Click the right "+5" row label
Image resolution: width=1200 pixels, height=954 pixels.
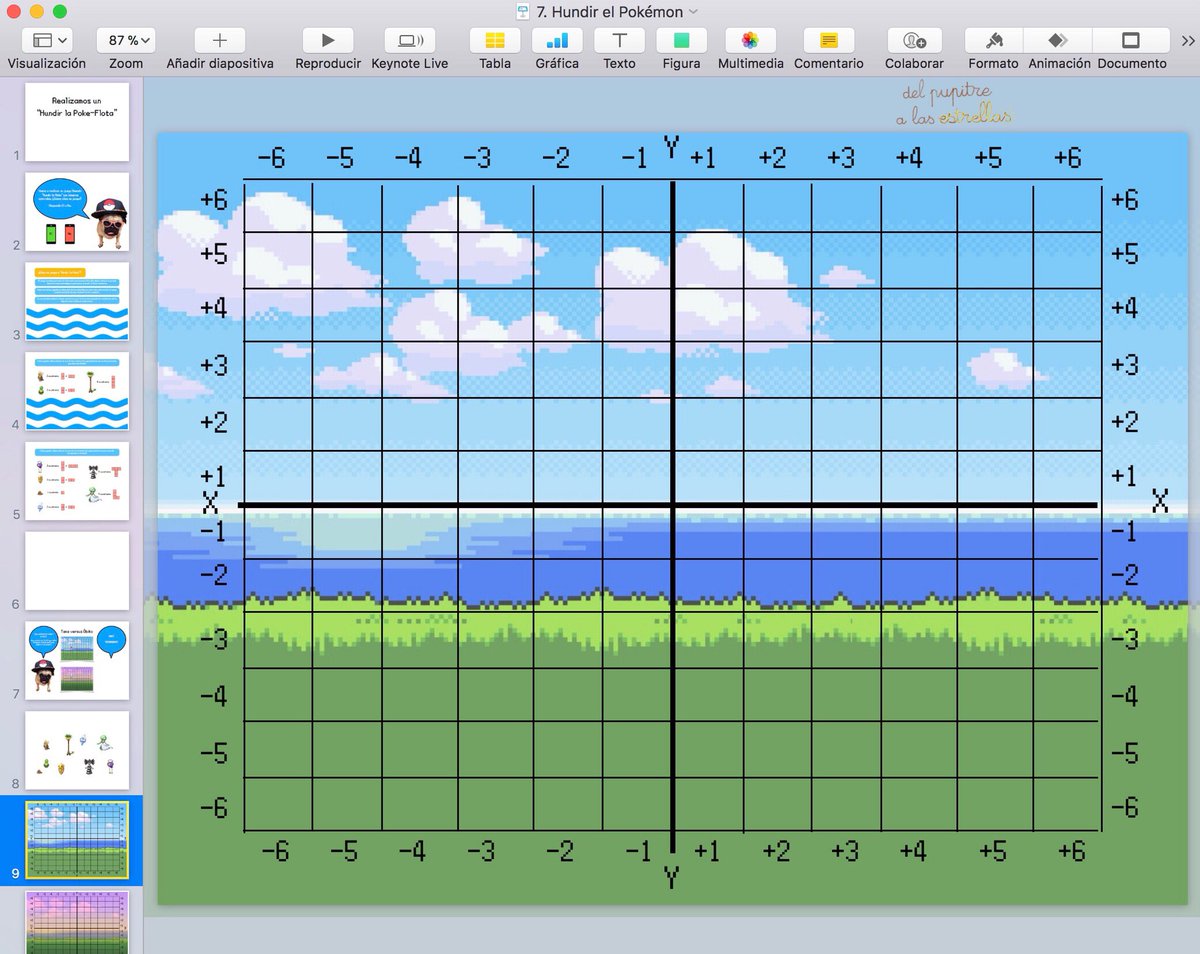pyautogui.click(x=1124, y=254)
